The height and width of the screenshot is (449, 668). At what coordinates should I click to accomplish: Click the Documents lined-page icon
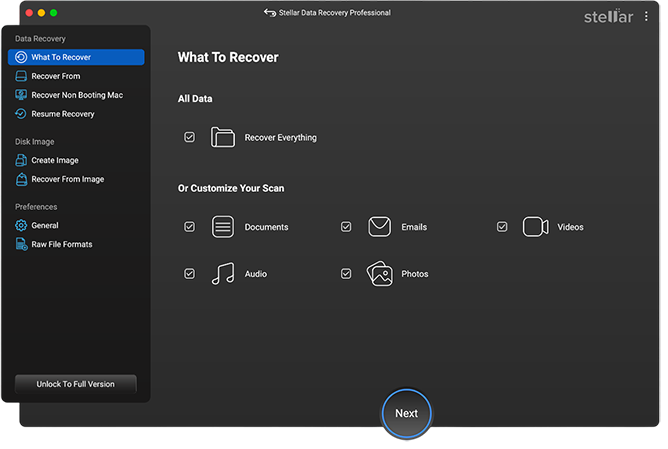(223, 227)
